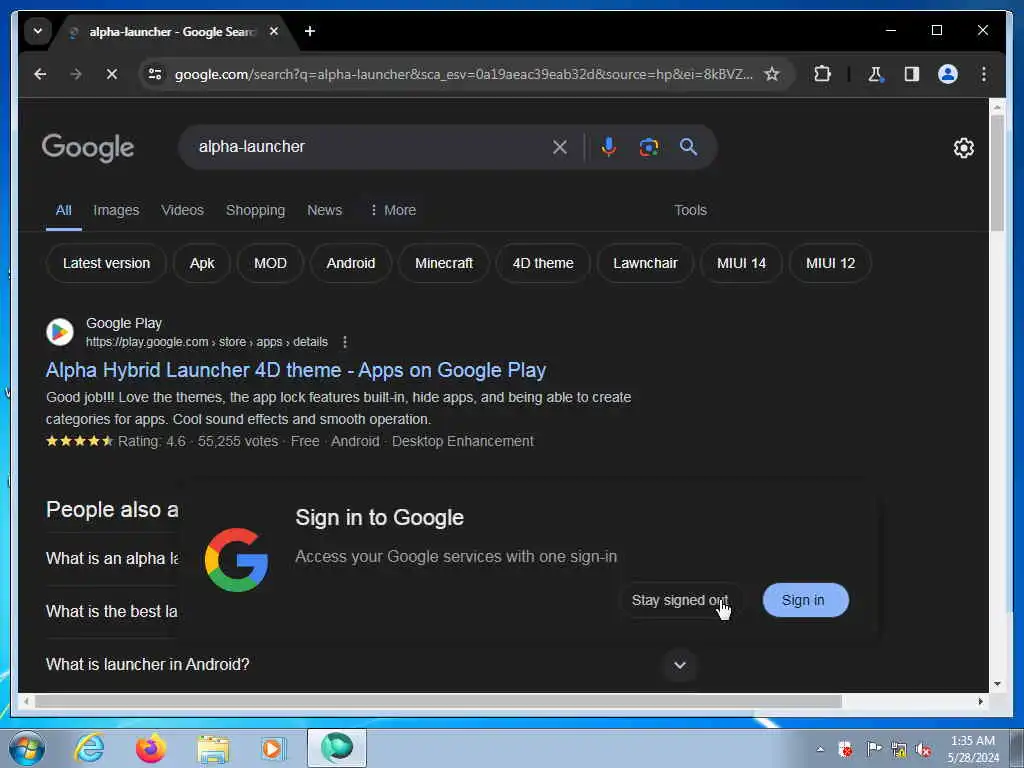1024x768 pixels.
Task: Toggle the browser side panel
Action: point(912,74)
